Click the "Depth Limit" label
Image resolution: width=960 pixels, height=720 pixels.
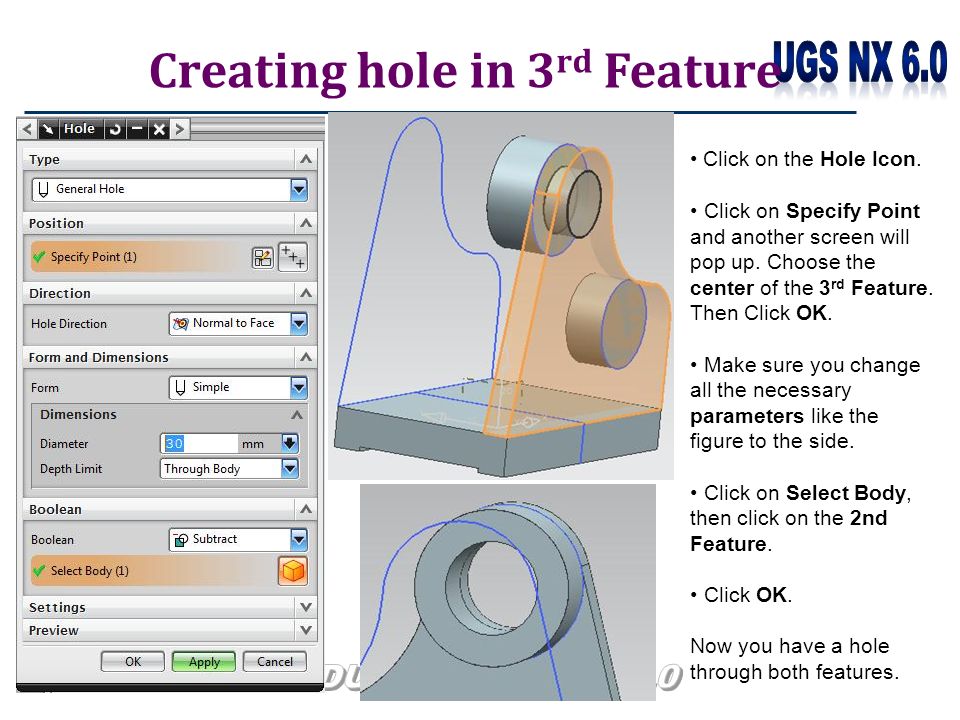(x=71, y=469)
